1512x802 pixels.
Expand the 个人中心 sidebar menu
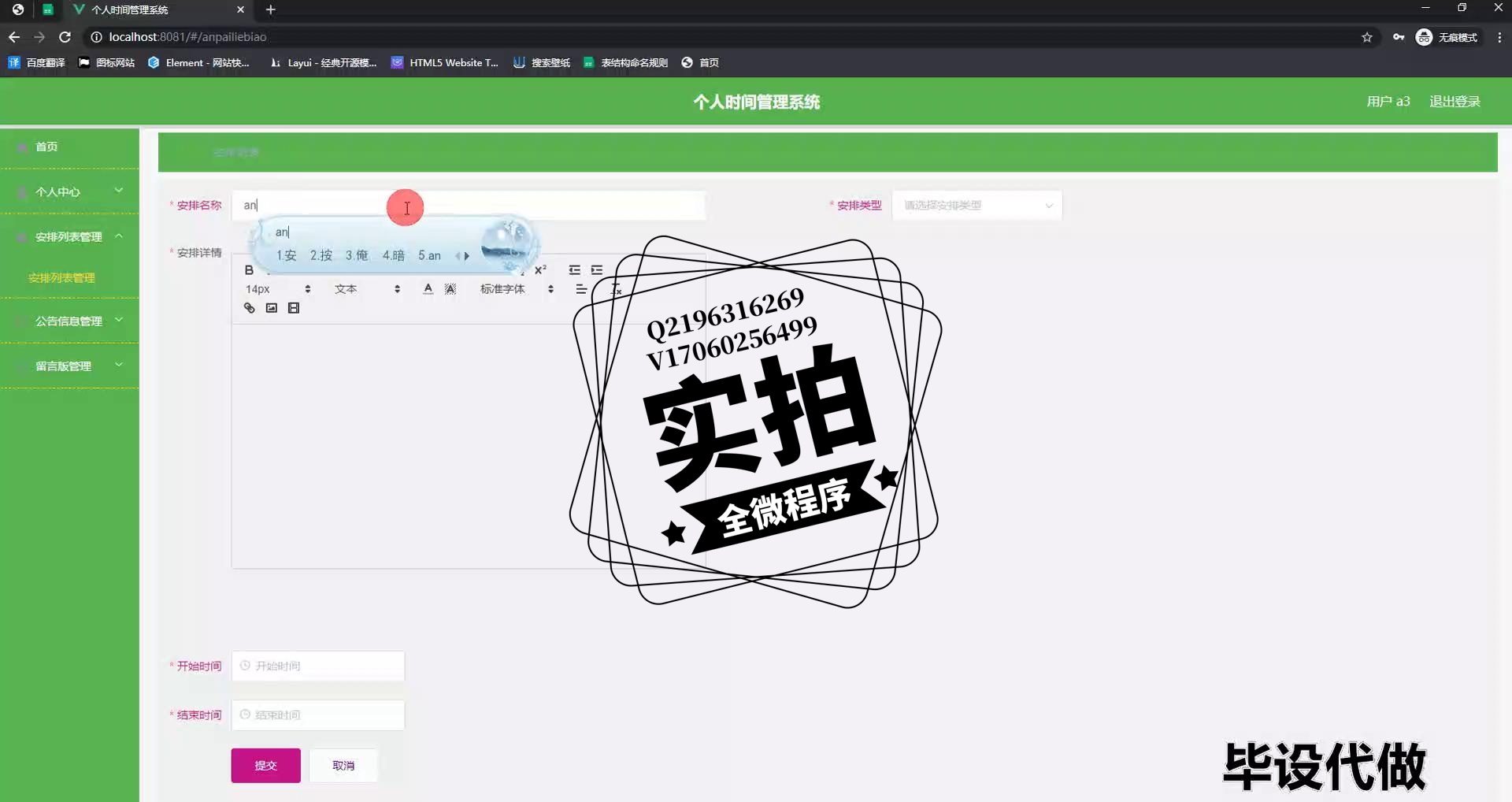click(69, 191)
